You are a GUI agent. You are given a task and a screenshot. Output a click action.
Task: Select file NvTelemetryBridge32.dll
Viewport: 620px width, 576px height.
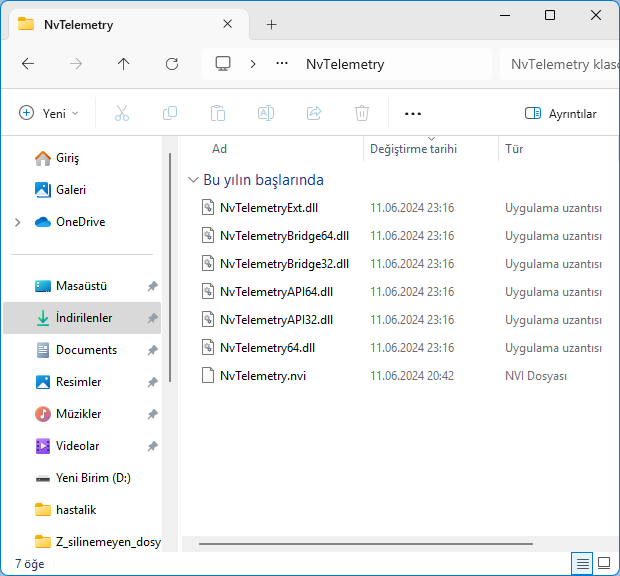pyautogui.click(x=284, y=264)
